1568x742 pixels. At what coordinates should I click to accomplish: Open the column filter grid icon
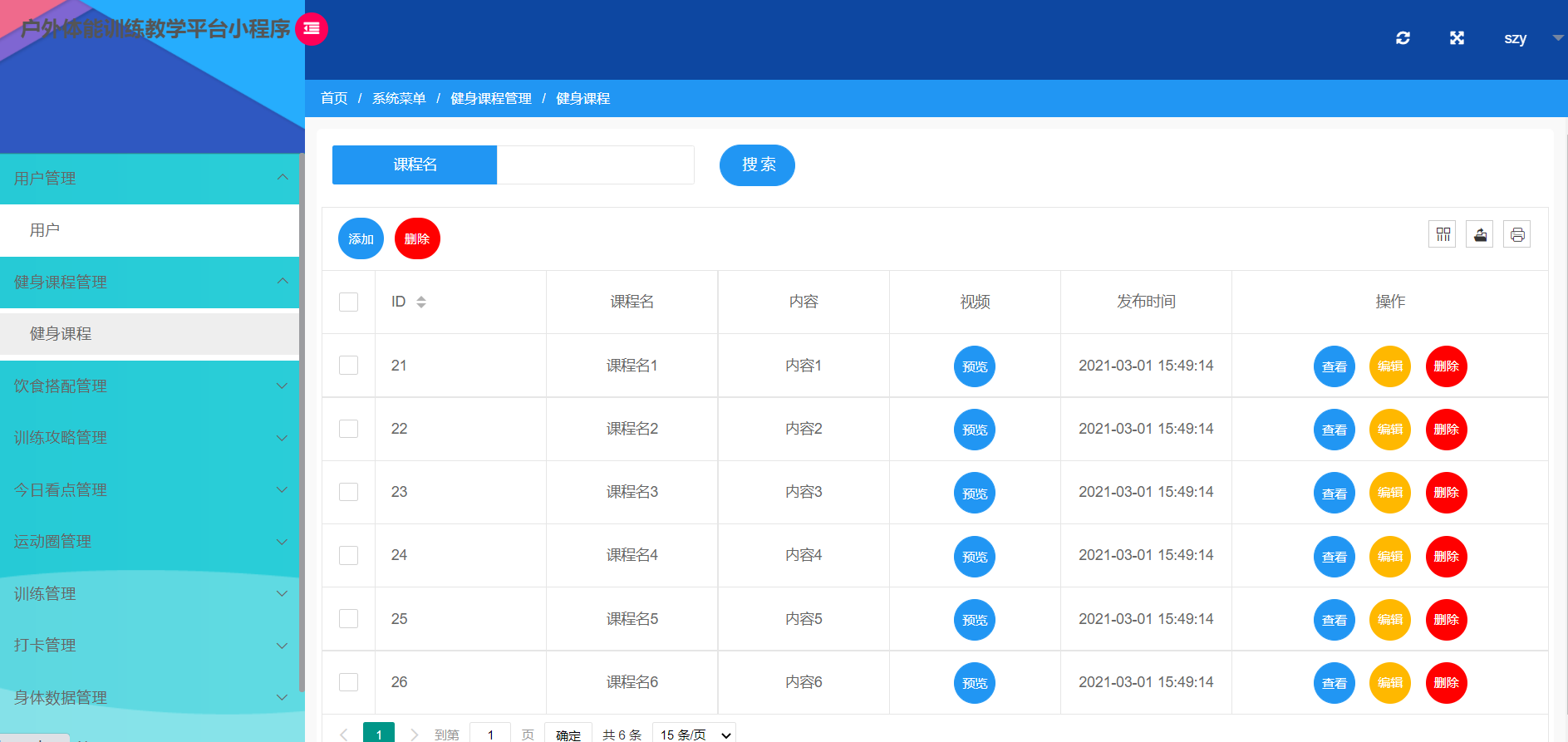click(x=1443, y=234)
